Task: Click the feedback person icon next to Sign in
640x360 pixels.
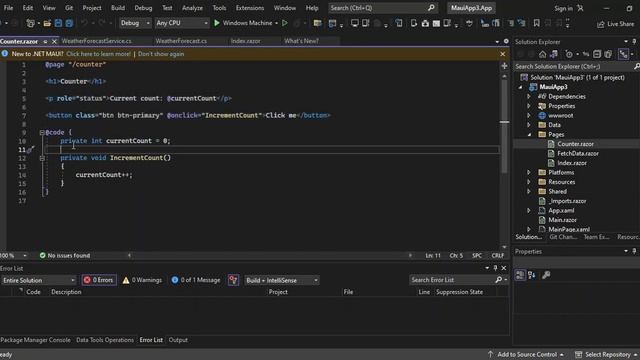Action: click(x=580, y=8)
